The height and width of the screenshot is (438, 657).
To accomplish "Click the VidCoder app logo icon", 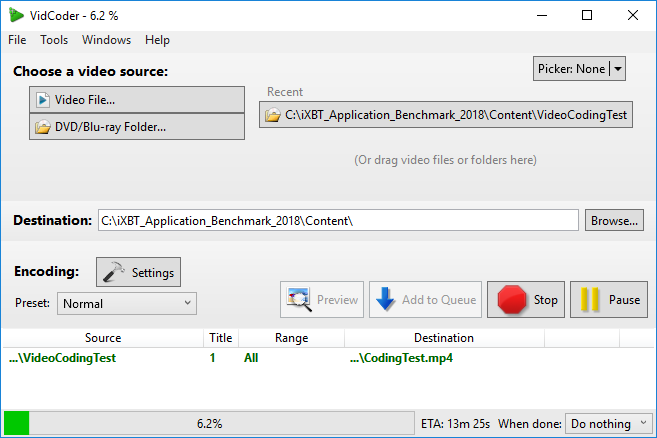I will coord(16,16).
